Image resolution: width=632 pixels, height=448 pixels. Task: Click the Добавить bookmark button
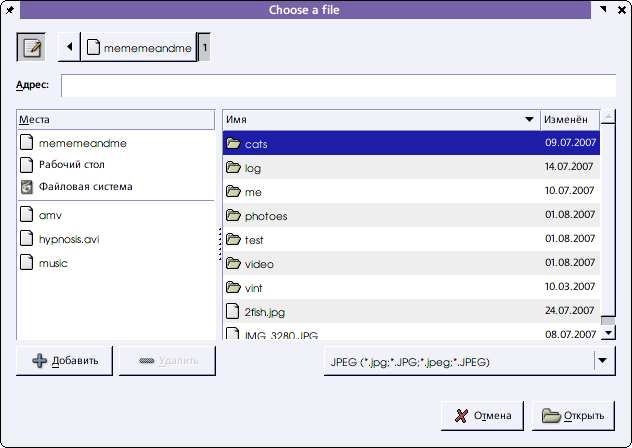click(x=65, y=361)
